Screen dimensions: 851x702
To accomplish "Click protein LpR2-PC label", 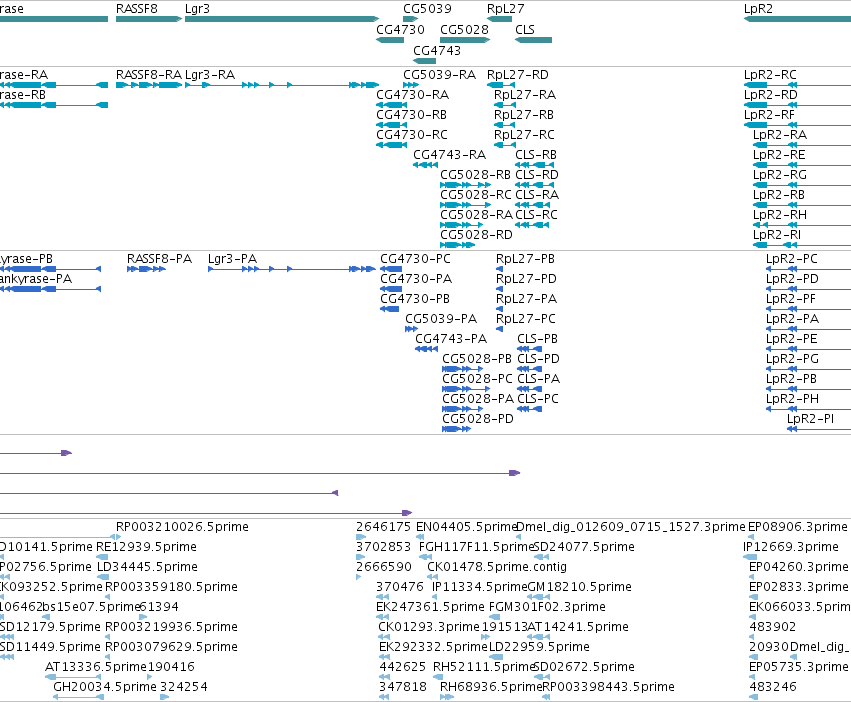I will coord(791,258).
